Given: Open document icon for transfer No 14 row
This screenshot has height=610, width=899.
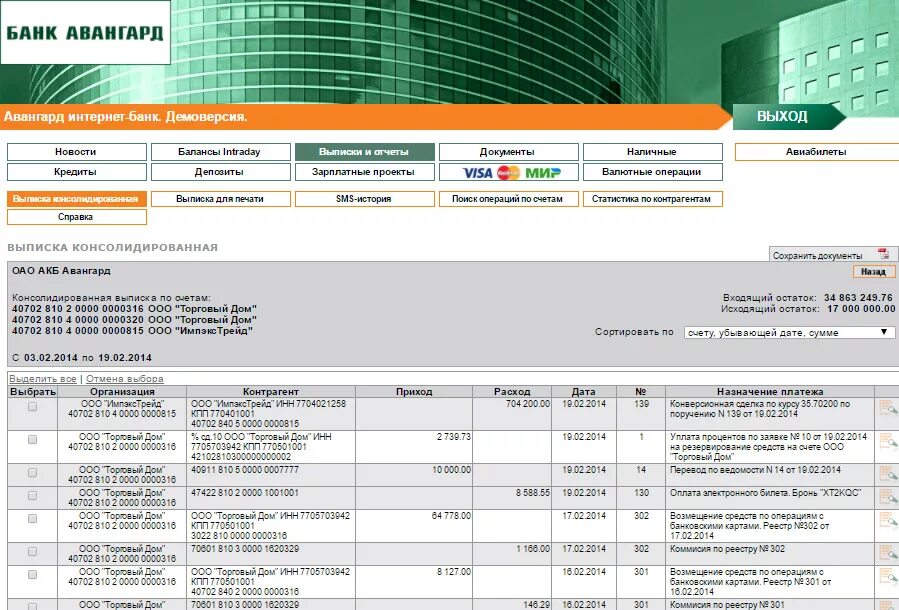Looking at the screenshot, I should [888, 474].
